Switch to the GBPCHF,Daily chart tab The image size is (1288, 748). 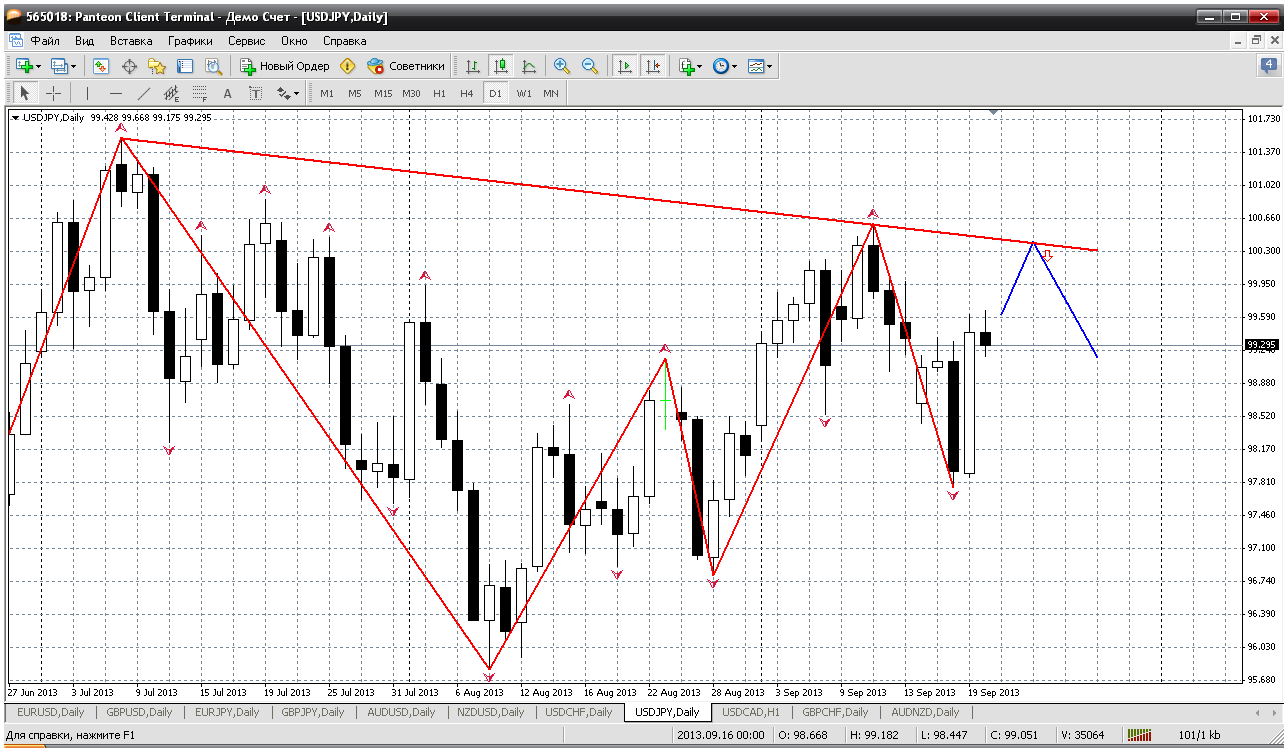click(x=835, y=712)
